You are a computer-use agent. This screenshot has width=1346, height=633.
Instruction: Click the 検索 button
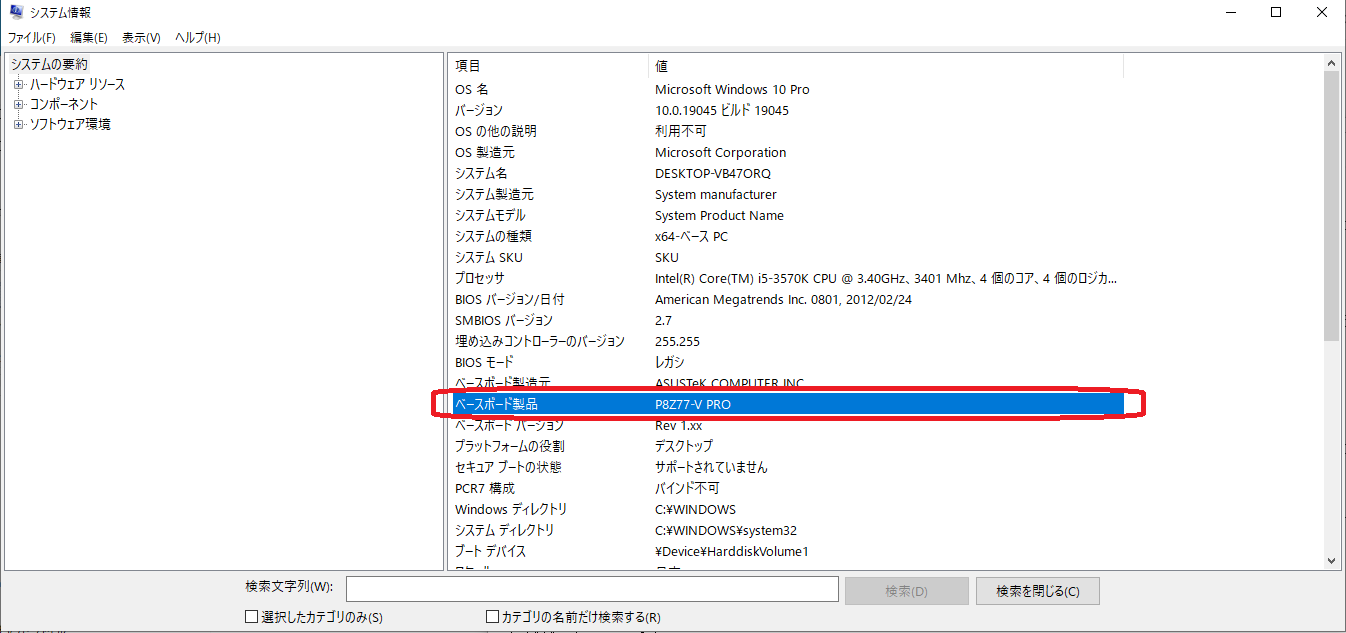[x=906, y=590]
